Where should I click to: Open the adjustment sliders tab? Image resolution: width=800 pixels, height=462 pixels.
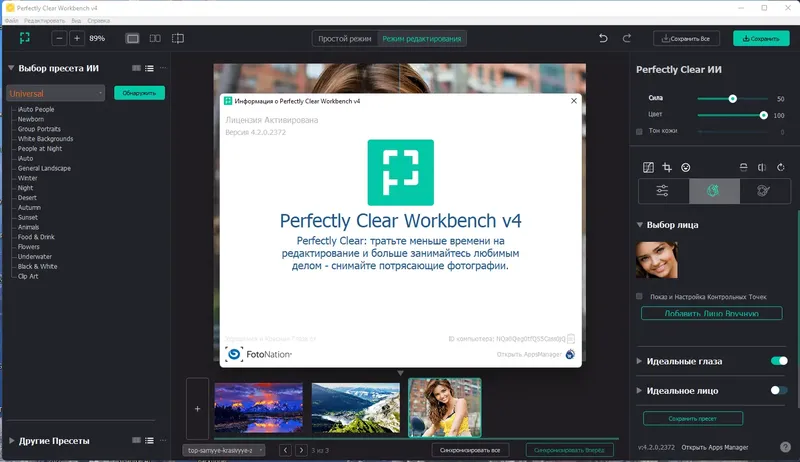point(663,191)
